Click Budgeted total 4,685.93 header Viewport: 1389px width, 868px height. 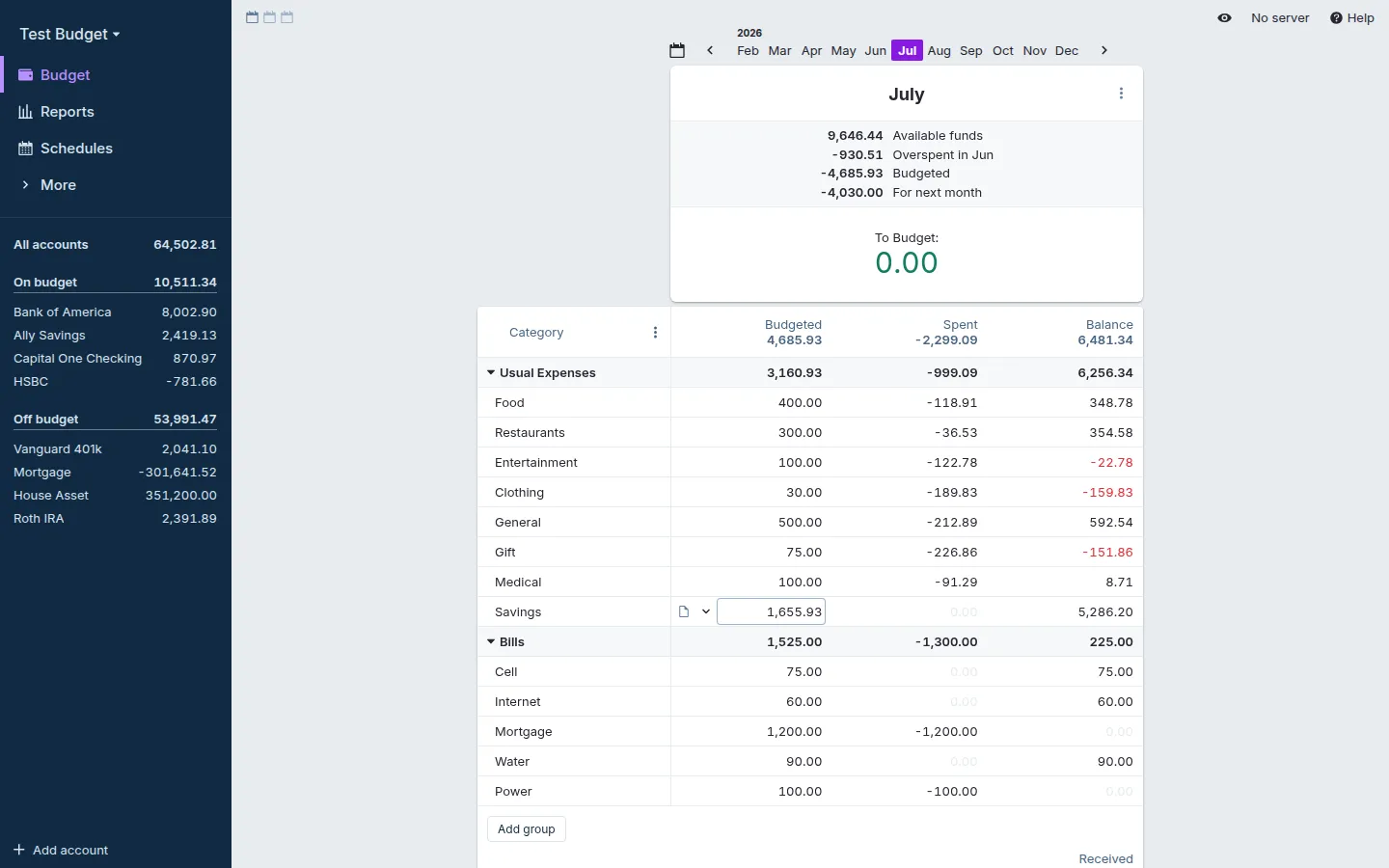795,340
